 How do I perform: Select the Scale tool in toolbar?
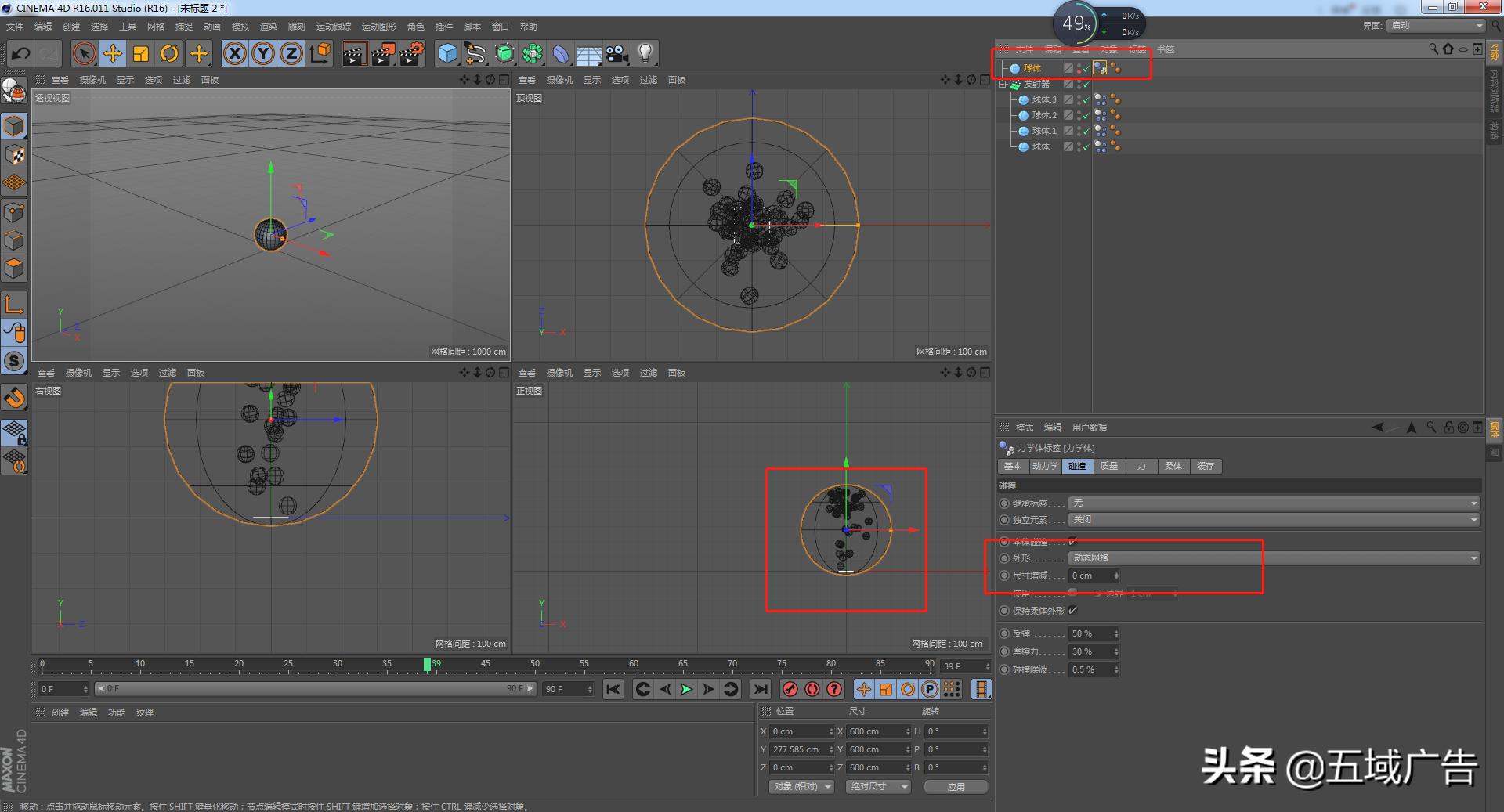(141, 54)
